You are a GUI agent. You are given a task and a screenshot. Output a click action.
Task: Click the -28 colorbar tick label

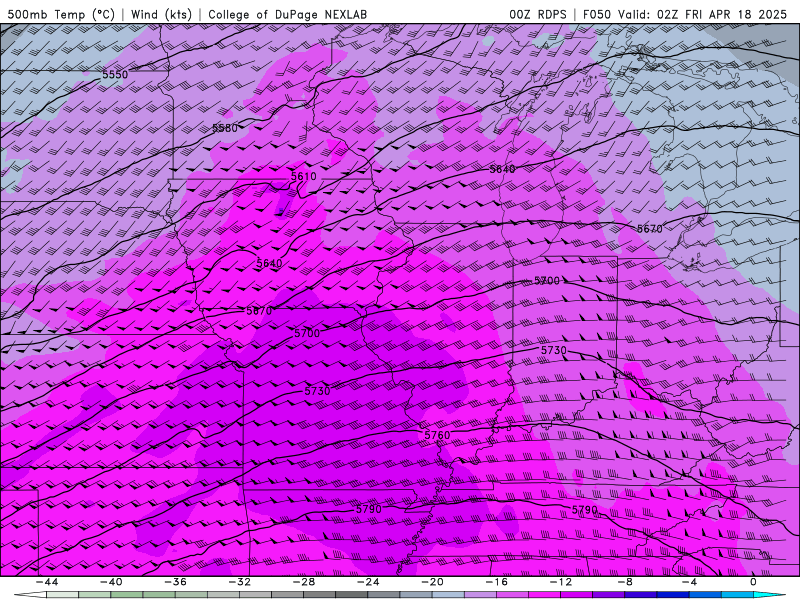(x=304, y=582)
